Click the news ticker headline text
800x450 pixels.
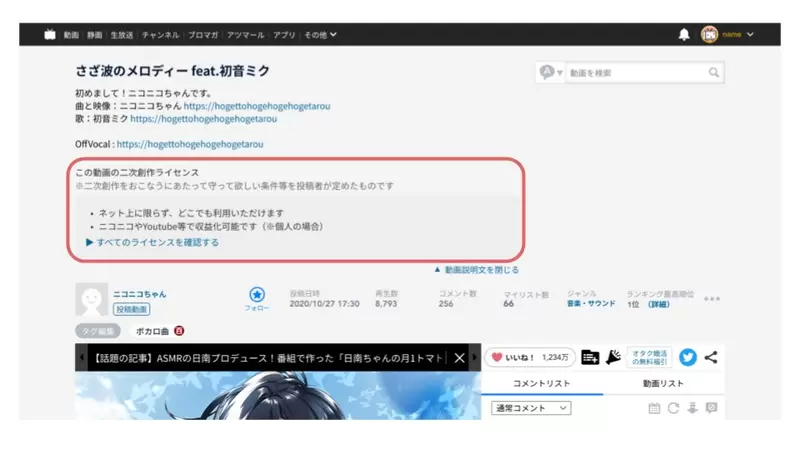tap(268, 358)
